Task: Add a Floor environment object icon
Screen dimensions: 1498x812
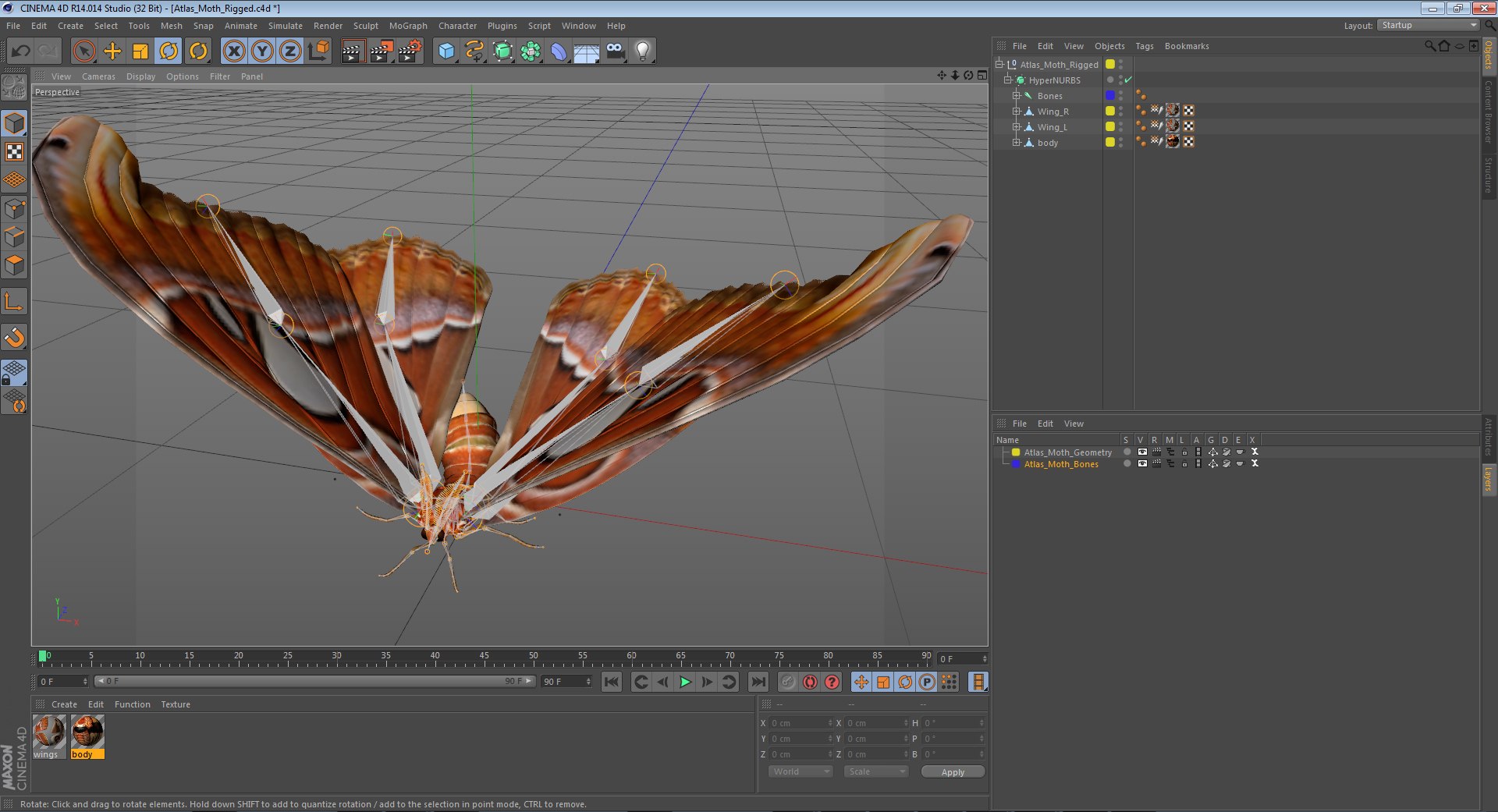Action: (587, 51)
